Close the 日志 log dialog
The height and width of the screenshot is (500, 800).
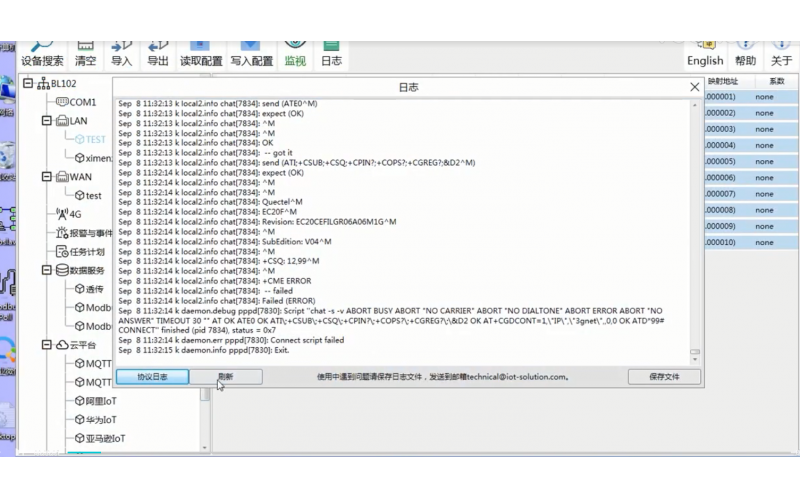tap(695, 87)
